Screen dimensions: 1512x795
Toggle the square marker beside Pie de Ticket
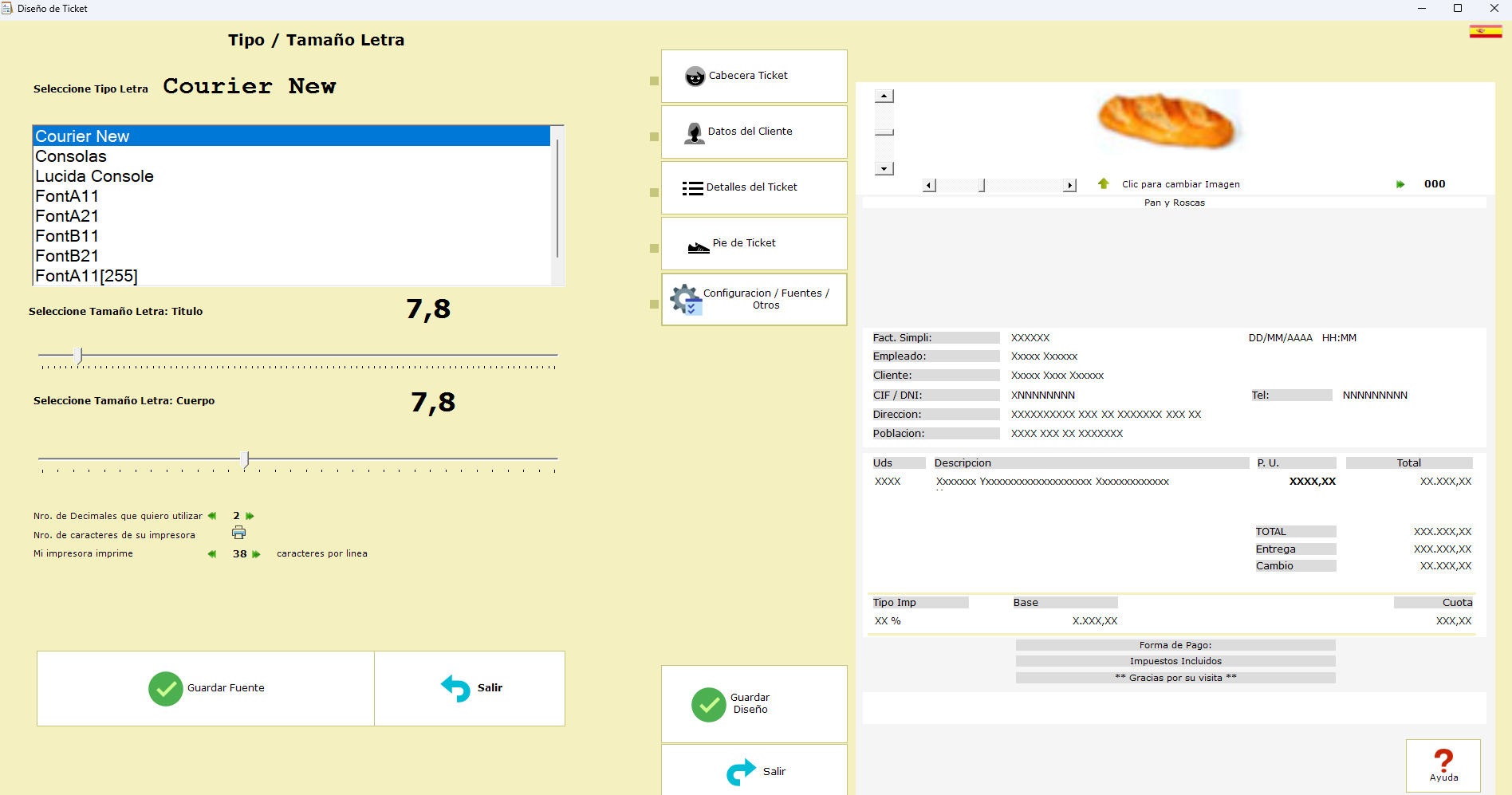click(654, 248)
